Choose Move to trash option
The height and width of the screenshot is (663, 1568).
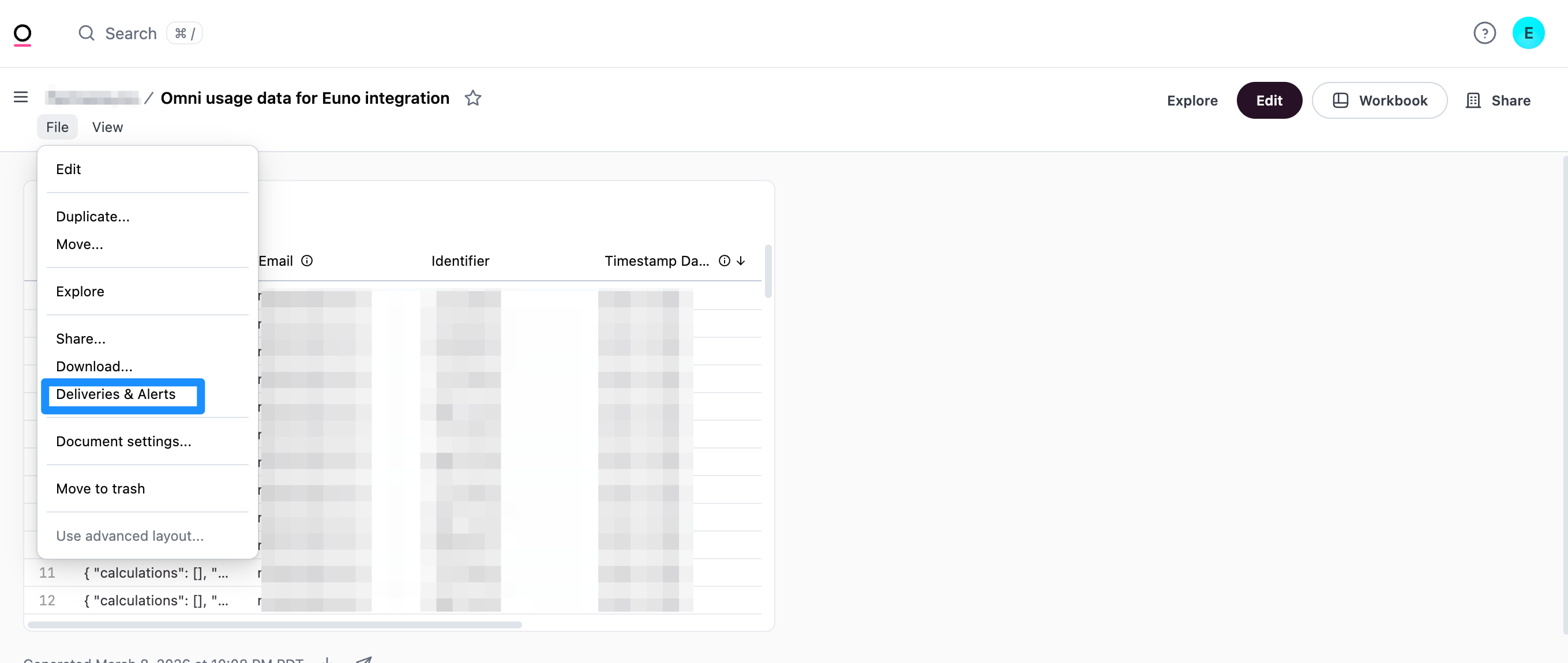[x=100, y=489]
